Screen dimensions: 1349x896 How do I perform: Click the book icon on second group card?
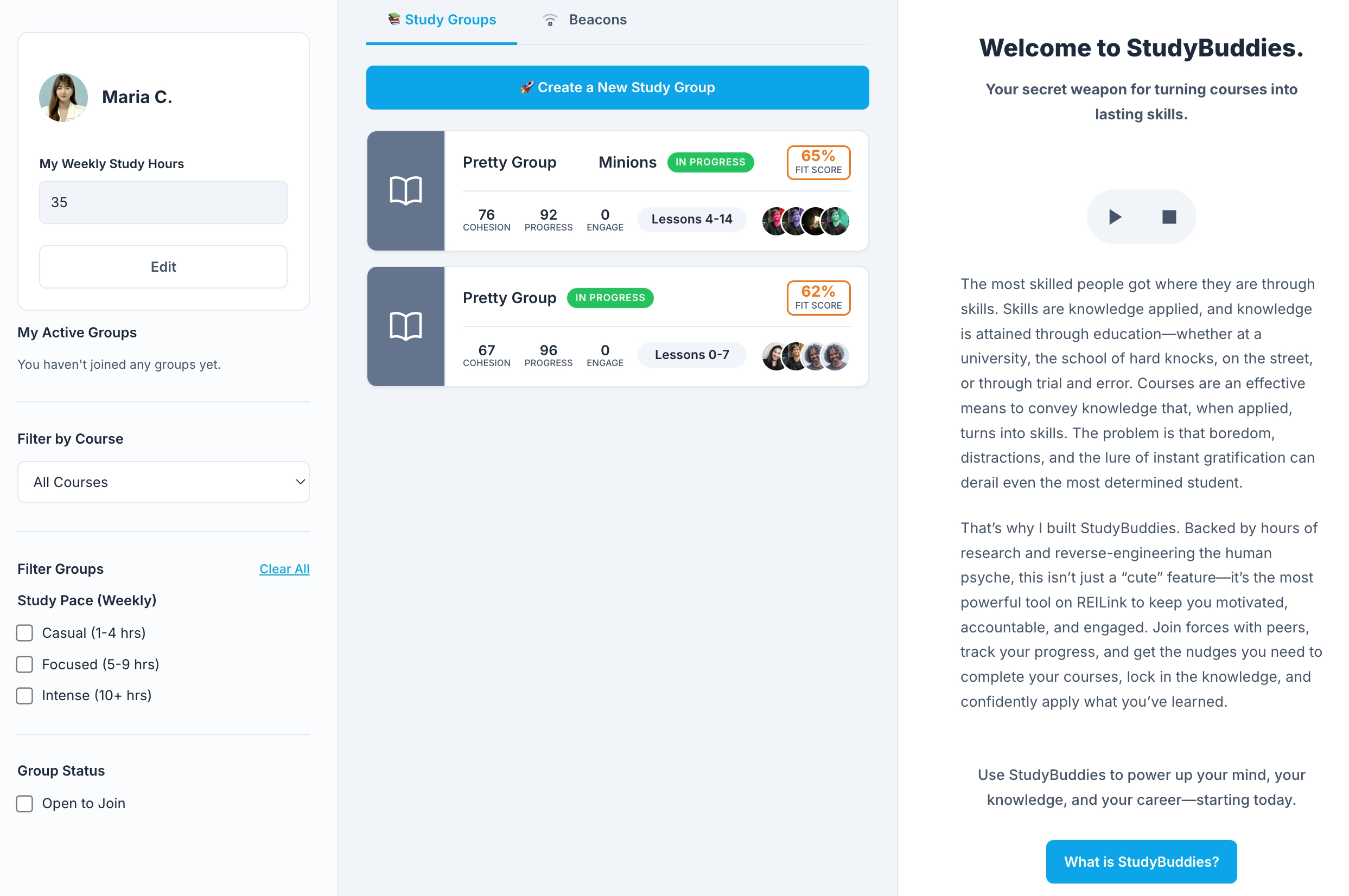point(405,327)
